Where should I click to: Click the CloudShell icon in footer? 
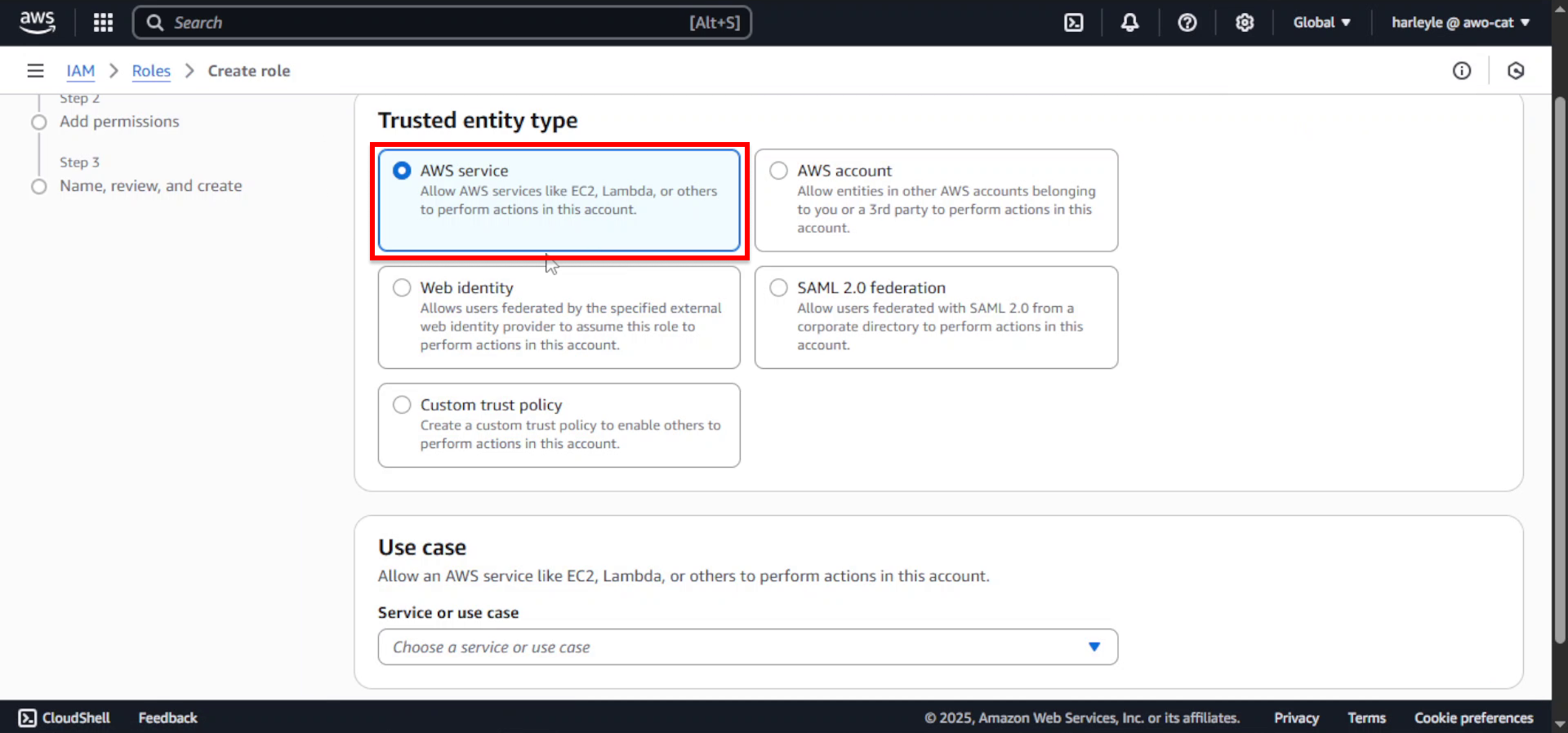click(28, 717)
